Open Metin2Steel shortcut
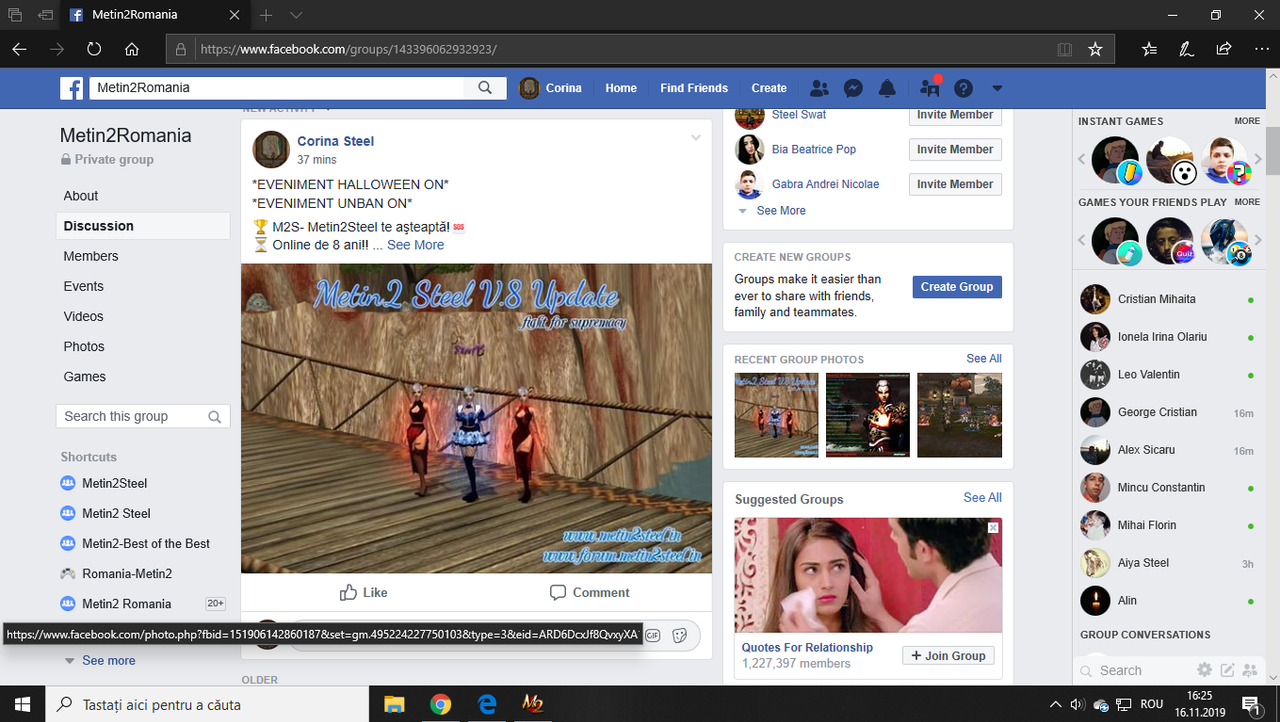Image resolution: width=1280 pixels, height=722 pixels. 114,483
